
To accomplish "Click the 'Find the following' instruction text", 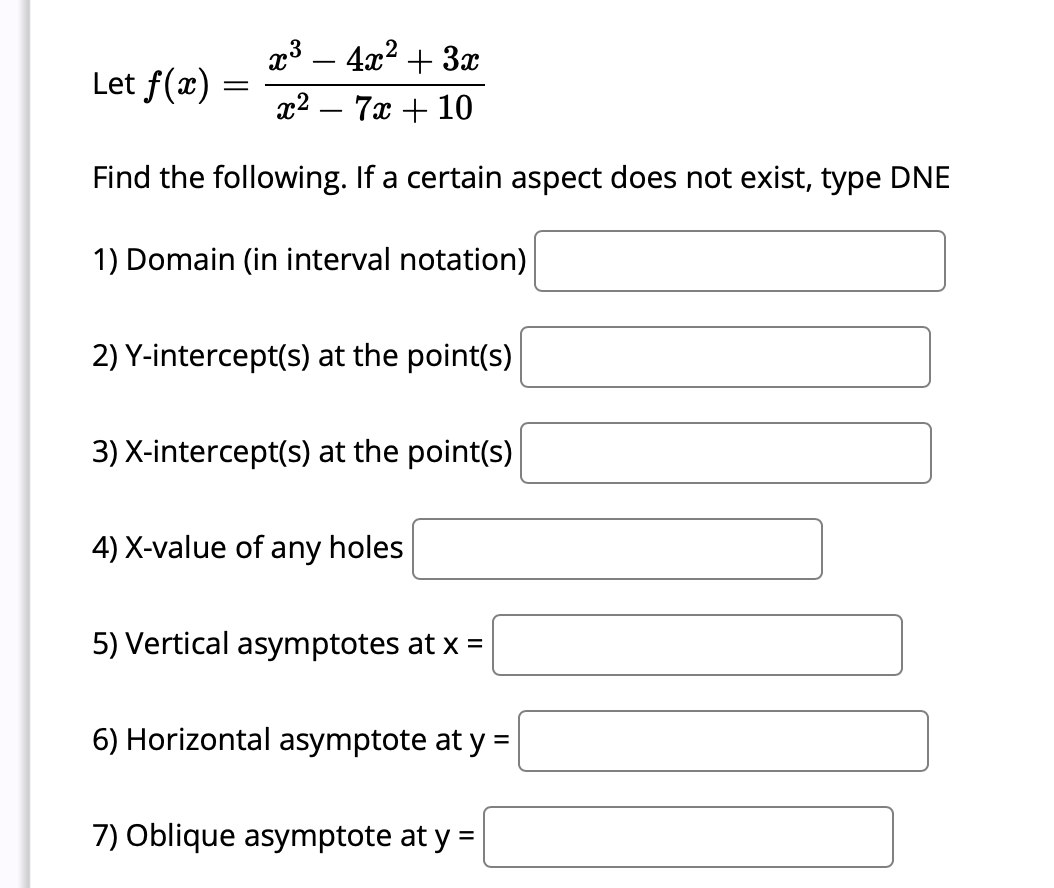I will click(x=520, y=177).
